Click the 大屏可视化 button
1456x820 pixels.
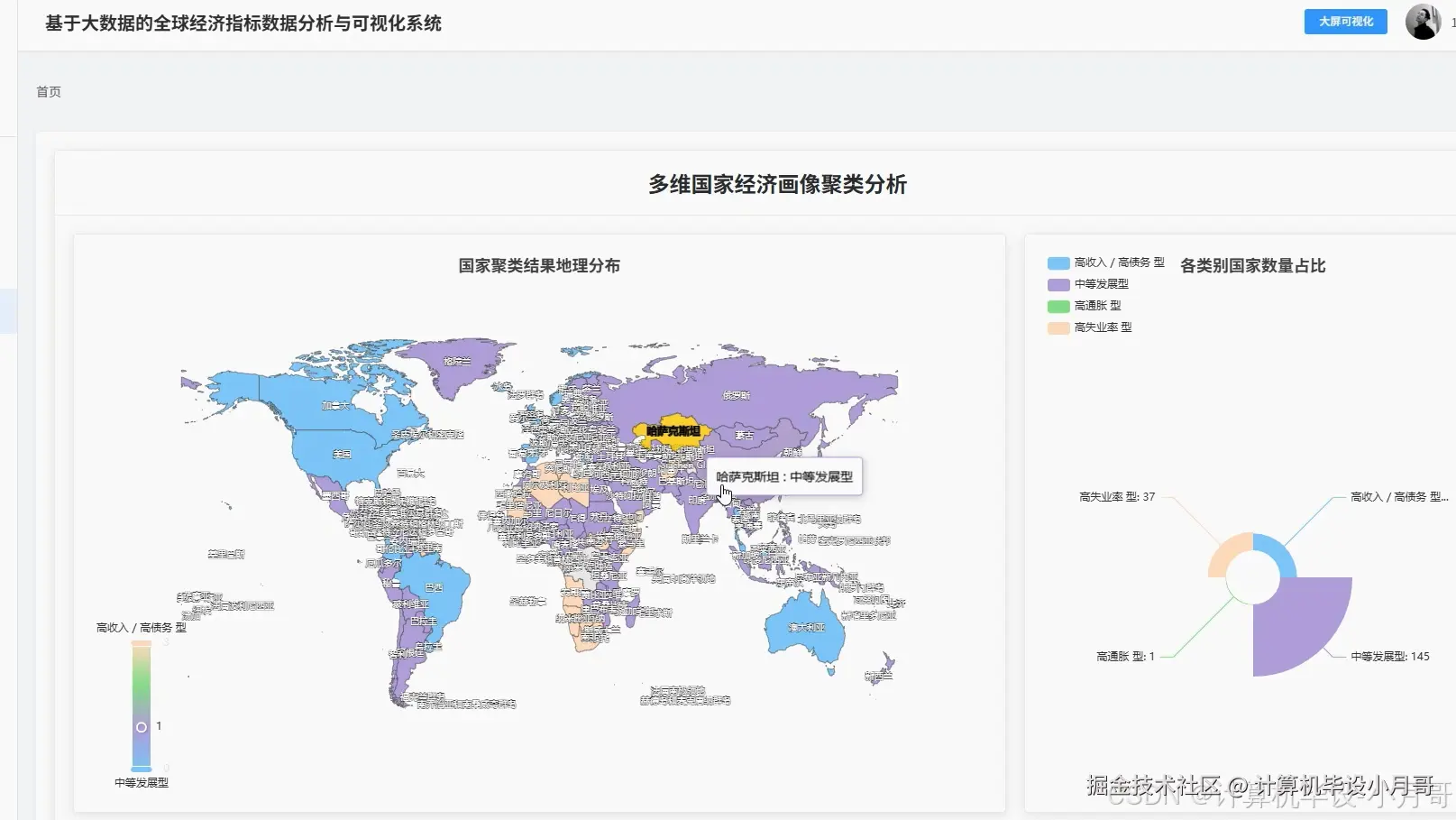pos(1345,22)
